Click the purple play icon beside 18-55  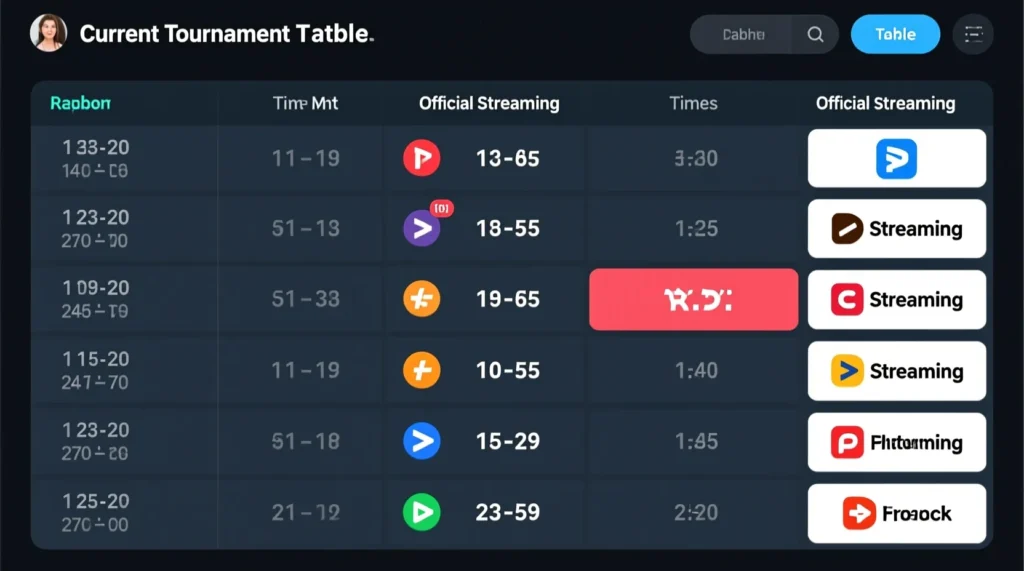(x=421, y=229)
